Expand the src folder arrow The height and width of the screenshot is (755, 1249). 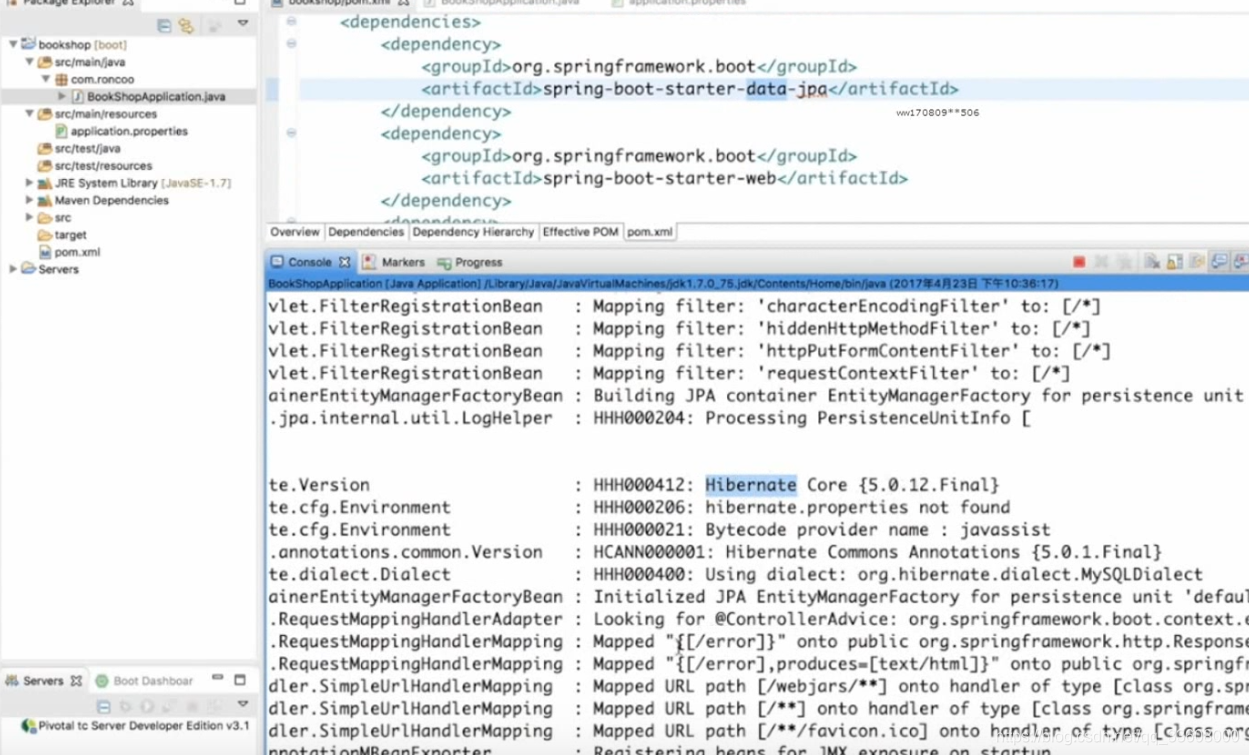(x=29, y=217)
